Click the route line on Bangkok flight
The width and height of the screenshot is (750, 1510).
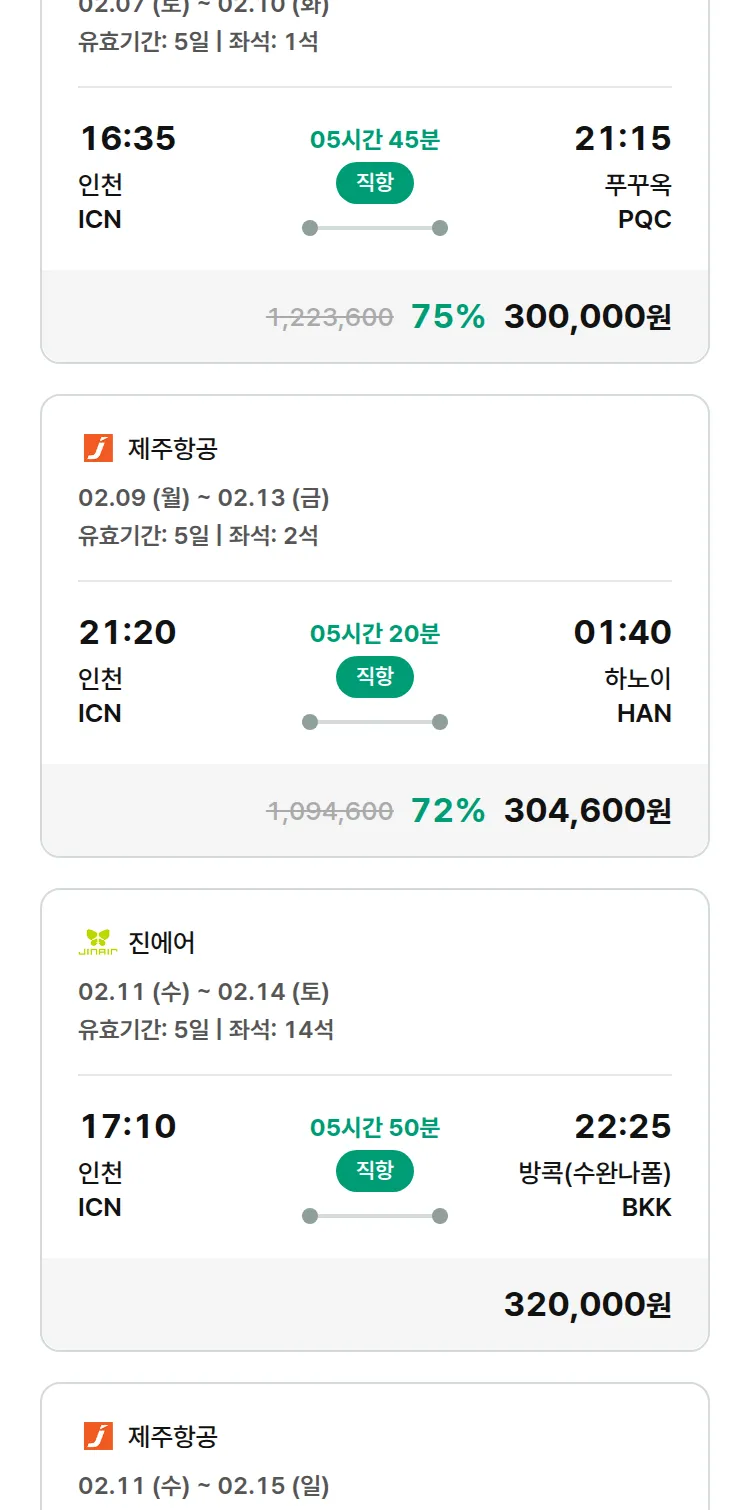[375, 1216]
